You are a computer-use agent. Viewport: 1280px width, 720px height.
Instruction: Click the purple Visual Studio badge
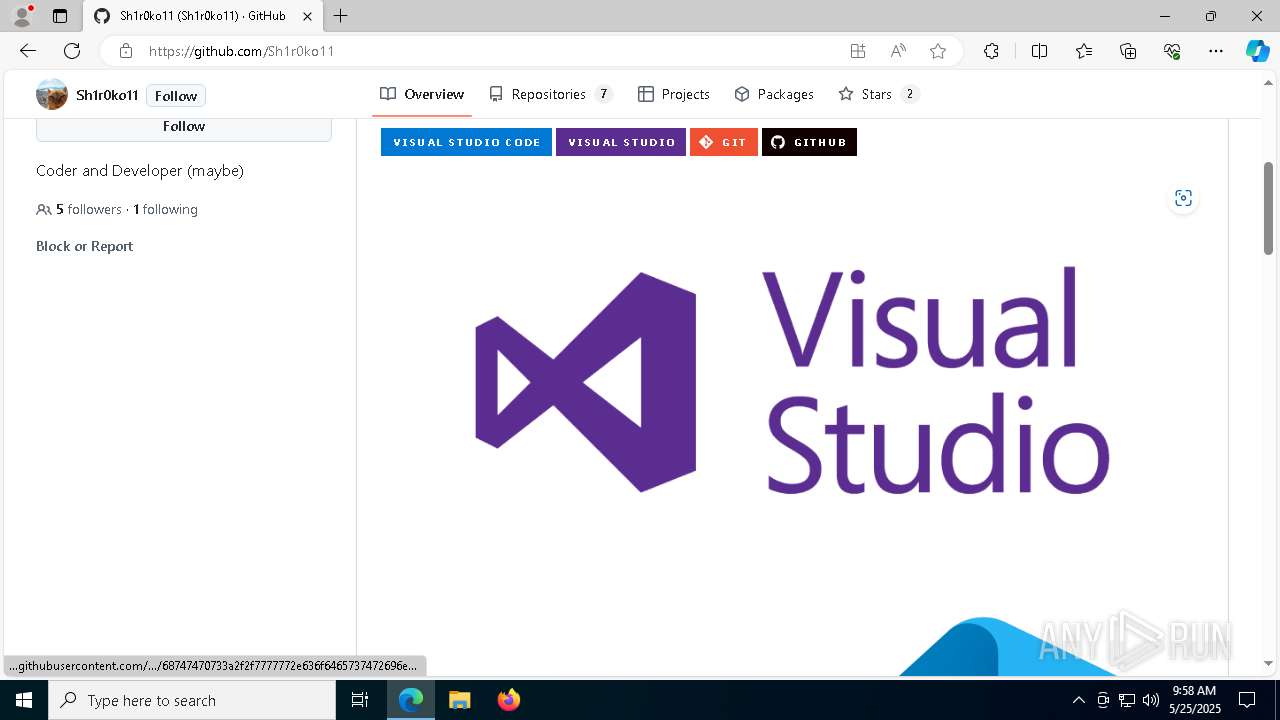[621, 142]
